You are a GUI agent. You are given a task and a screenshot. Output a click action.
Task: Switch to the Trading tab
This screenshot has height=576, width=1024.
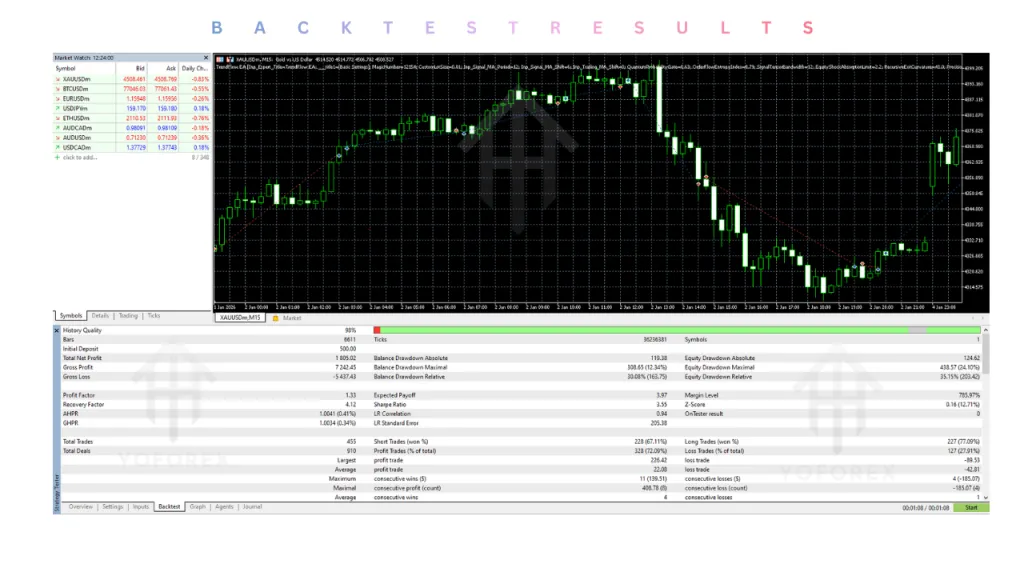click(x=128, y=316)
